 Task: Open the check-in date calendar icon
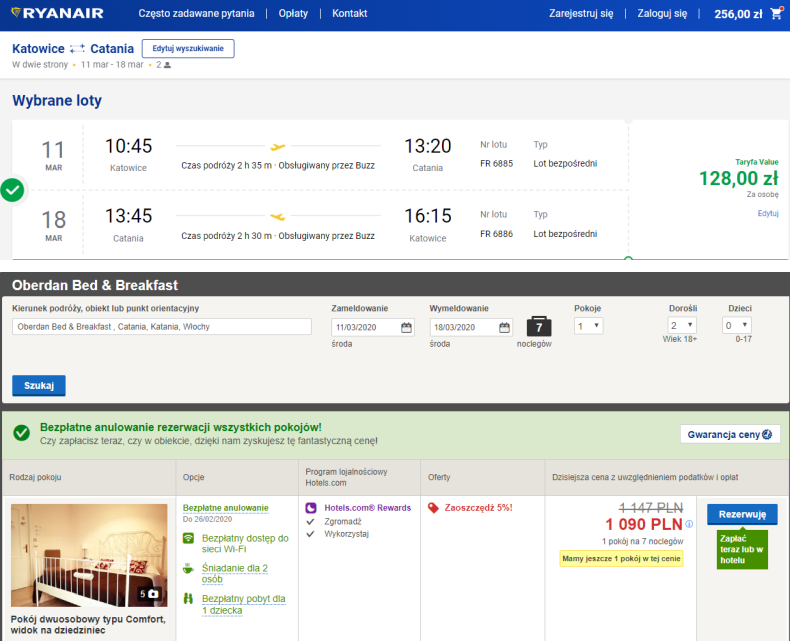[x=406, y=328]
